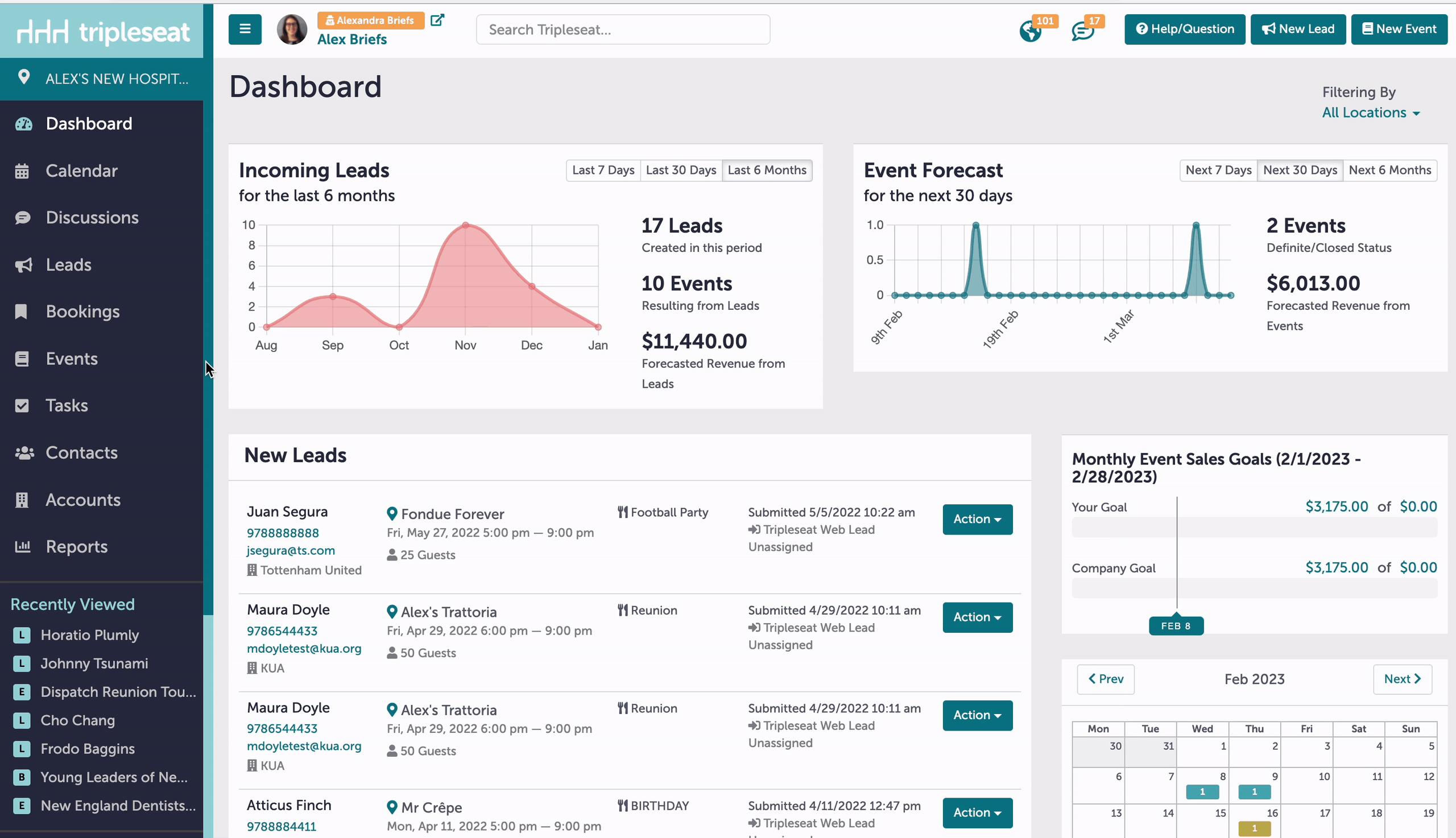
Task: Click the November peak data point on leads chart
Action: click(x=465, y=225)
